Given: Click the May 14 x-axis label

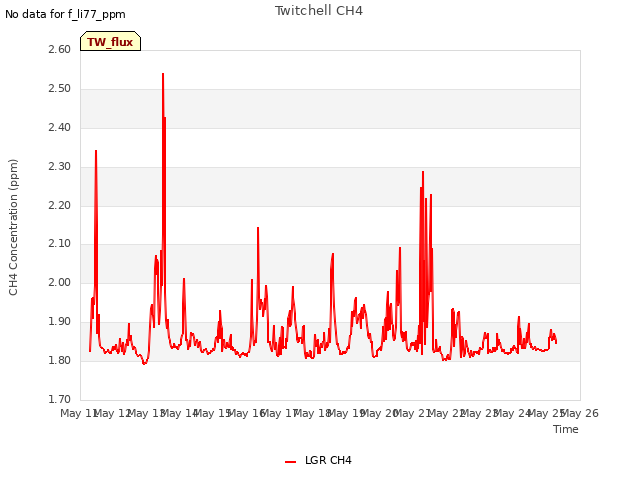Looking at the screenshot, I should coord(180,413).
